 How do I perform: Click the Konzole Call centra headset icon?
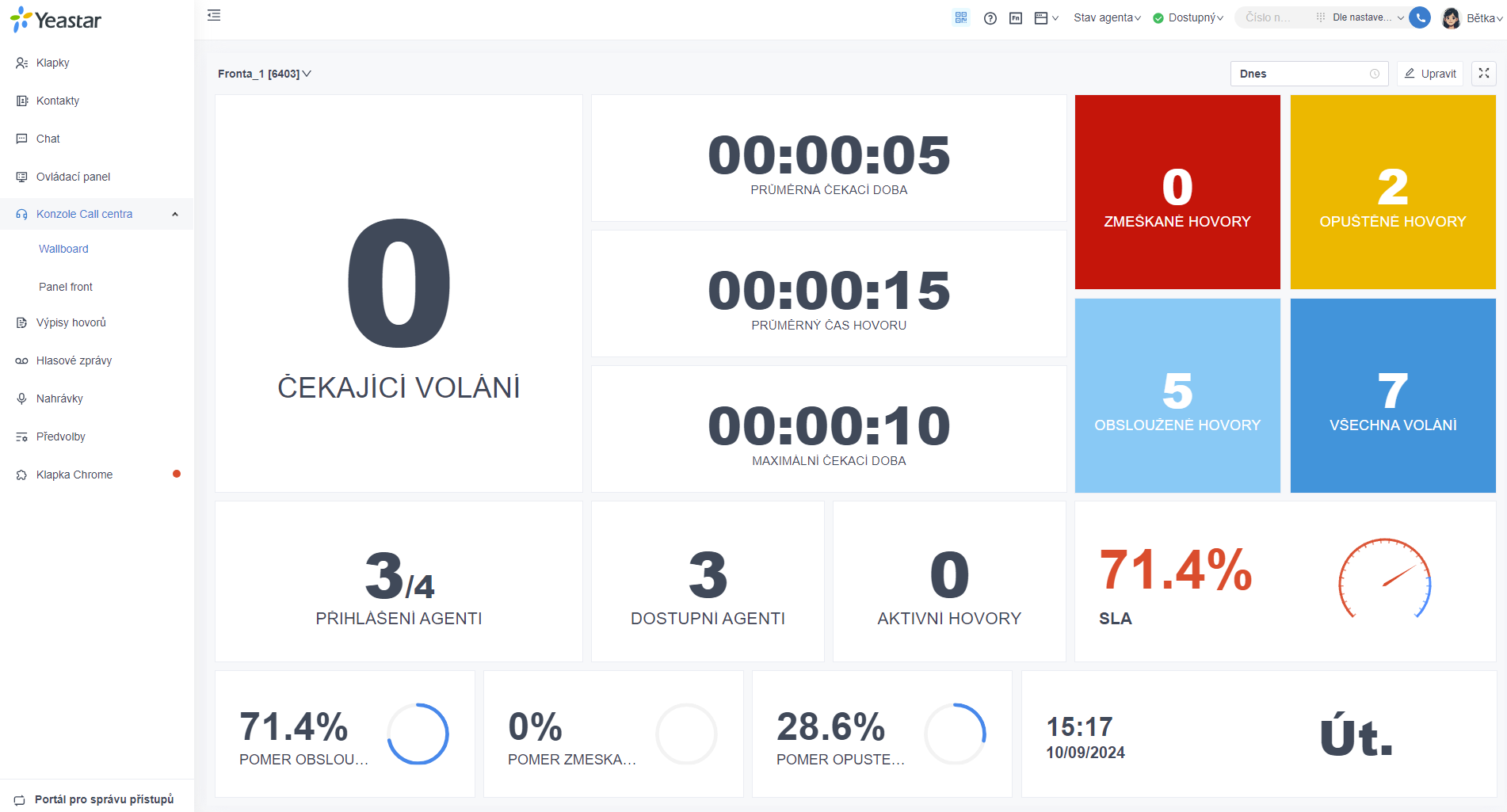click(21, 214)
